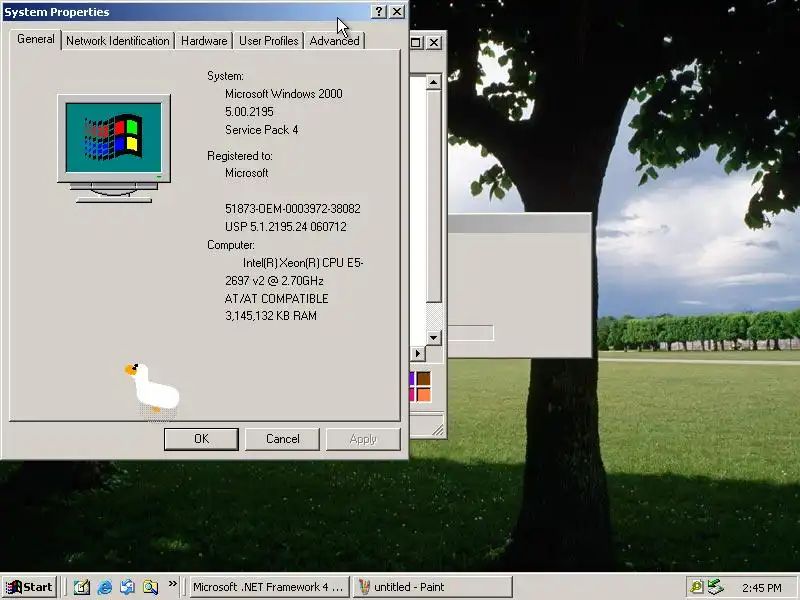This screenshot has height=600, width=800.
Task: Expand the quick launch overflow chevron
Action: pos(173,584)
